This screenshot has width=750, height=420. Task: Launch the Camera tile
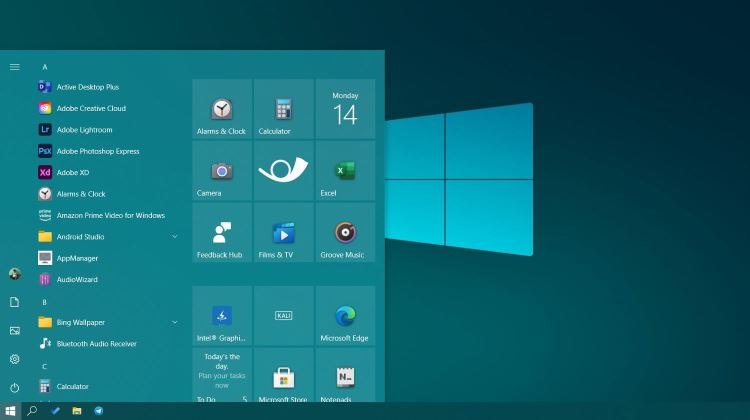(222, 171)
